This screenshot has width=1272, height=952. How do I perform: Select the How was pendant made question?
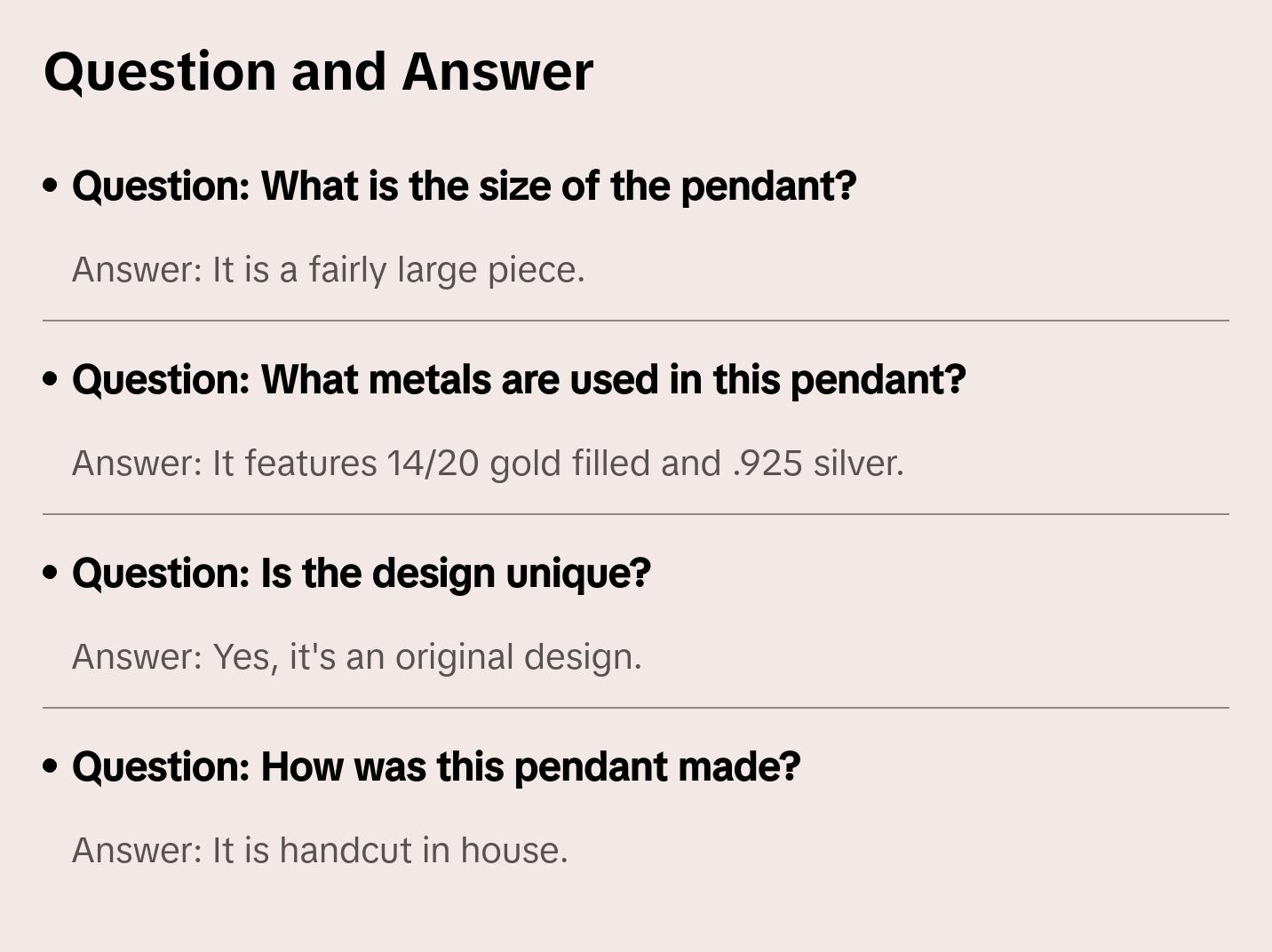(436, 767)
